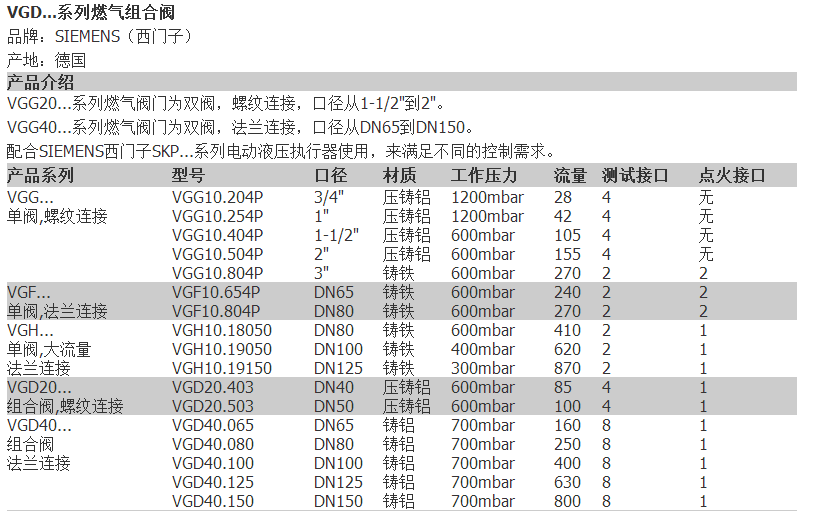The height and width of the screenshot is (511, 825).
Task: Click the brand line SIEMENS（西门子）
Action: pos(101,36)
